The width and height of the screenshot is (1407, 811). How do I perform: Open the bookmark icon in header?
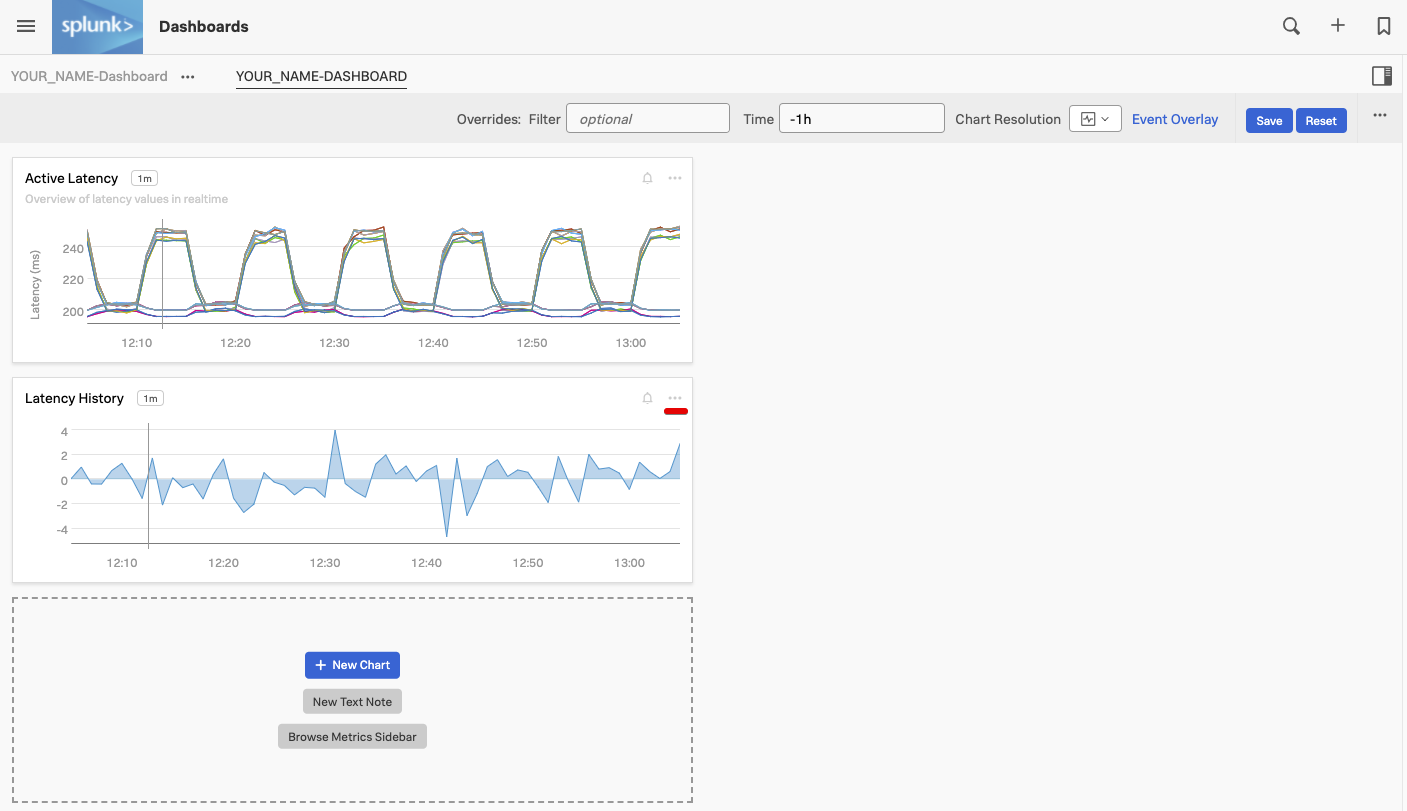point(1384,27)
